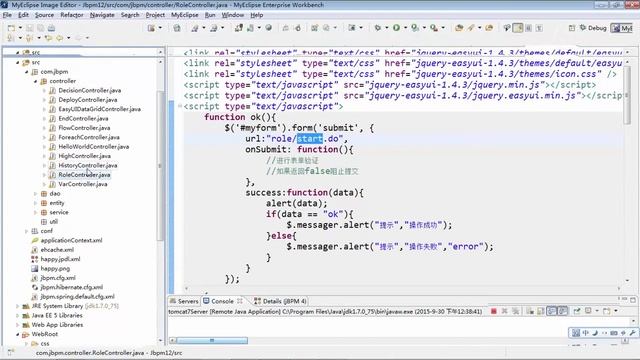Open the Source menu

(x=44, y=15)
